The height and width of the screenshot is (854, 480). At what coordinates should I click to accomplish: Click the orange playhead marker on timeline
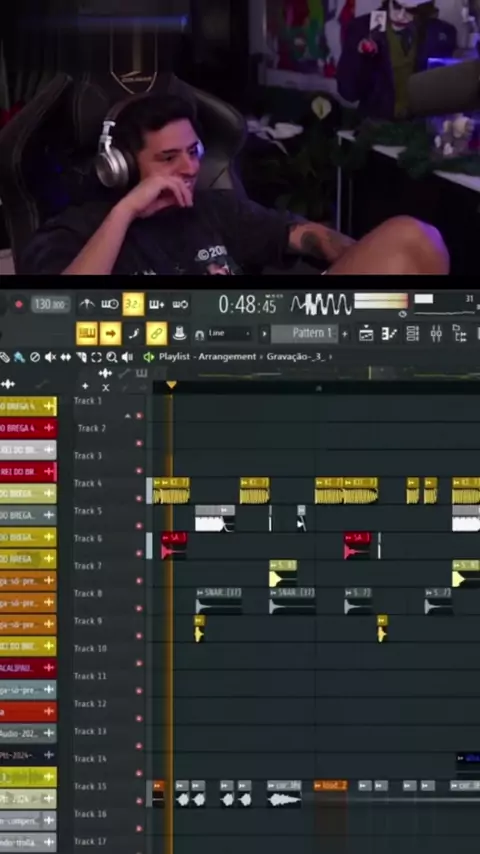171,385
